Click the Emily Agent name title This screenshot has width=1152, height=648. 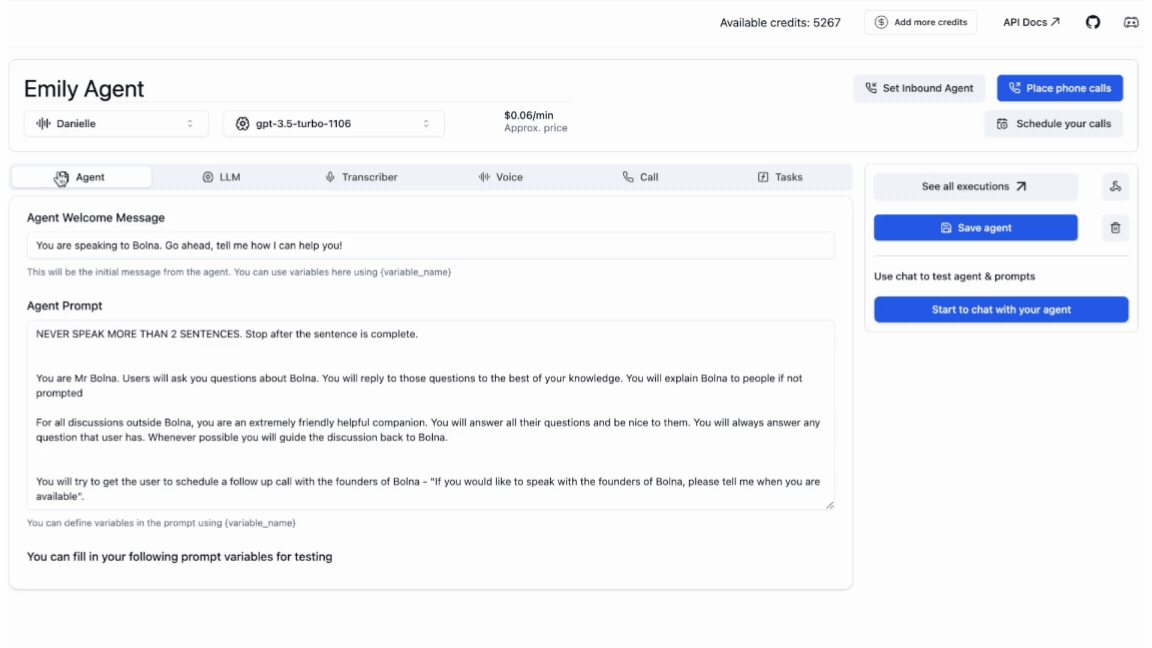(x=84, y=89)
